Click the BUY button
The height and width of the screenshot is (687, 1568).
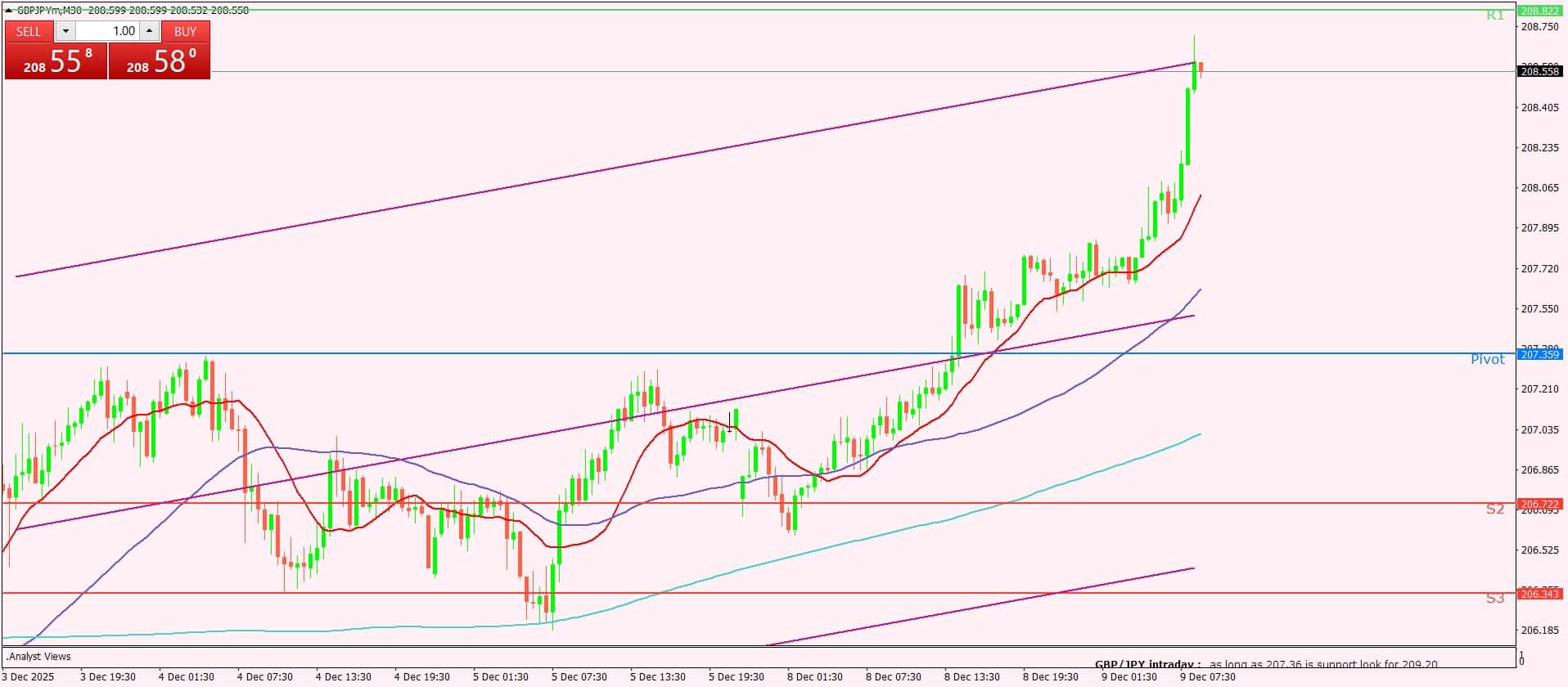(185, 31)
